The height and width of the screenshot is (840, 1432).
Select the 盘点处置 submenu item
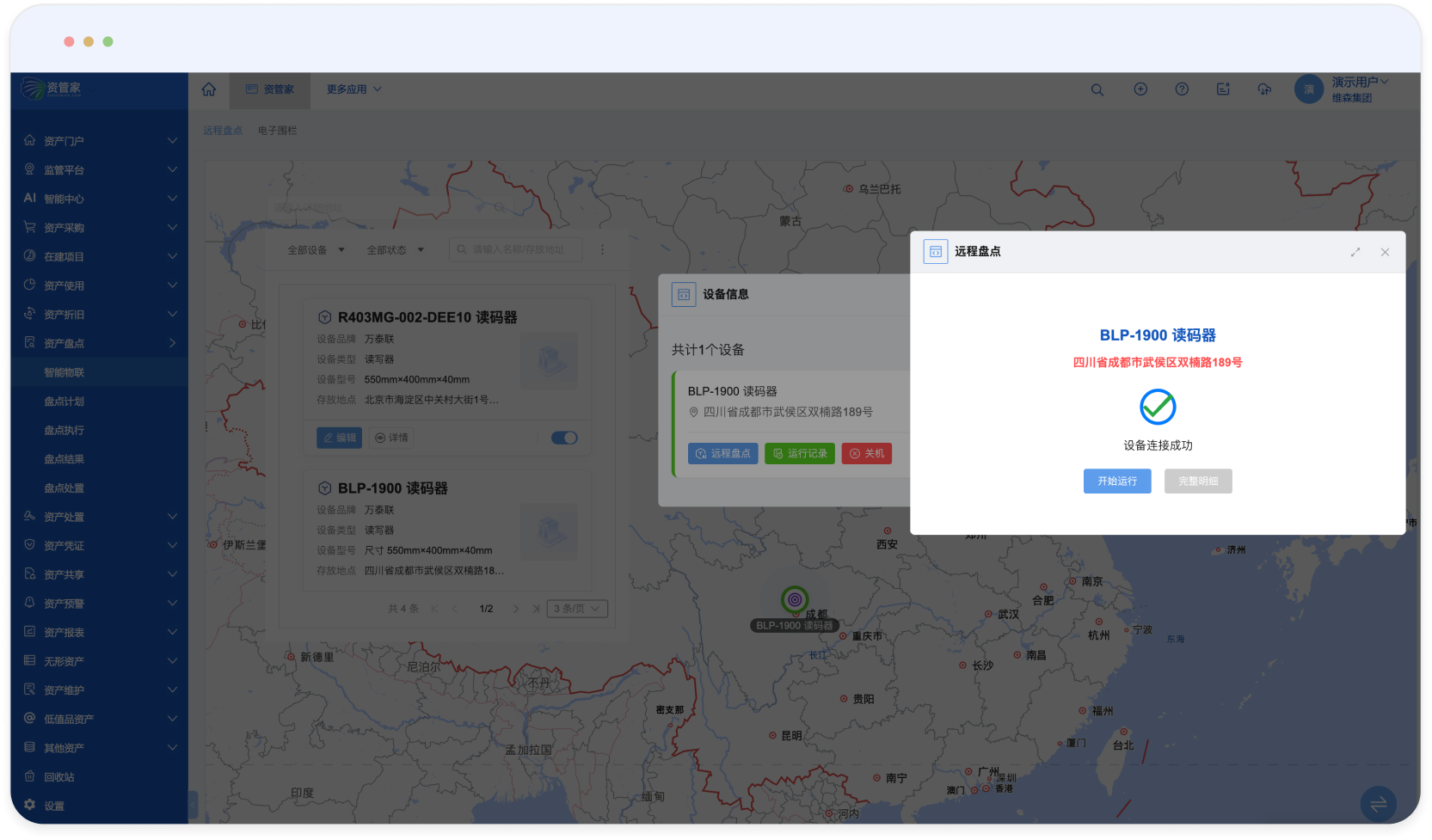point(99,487)
